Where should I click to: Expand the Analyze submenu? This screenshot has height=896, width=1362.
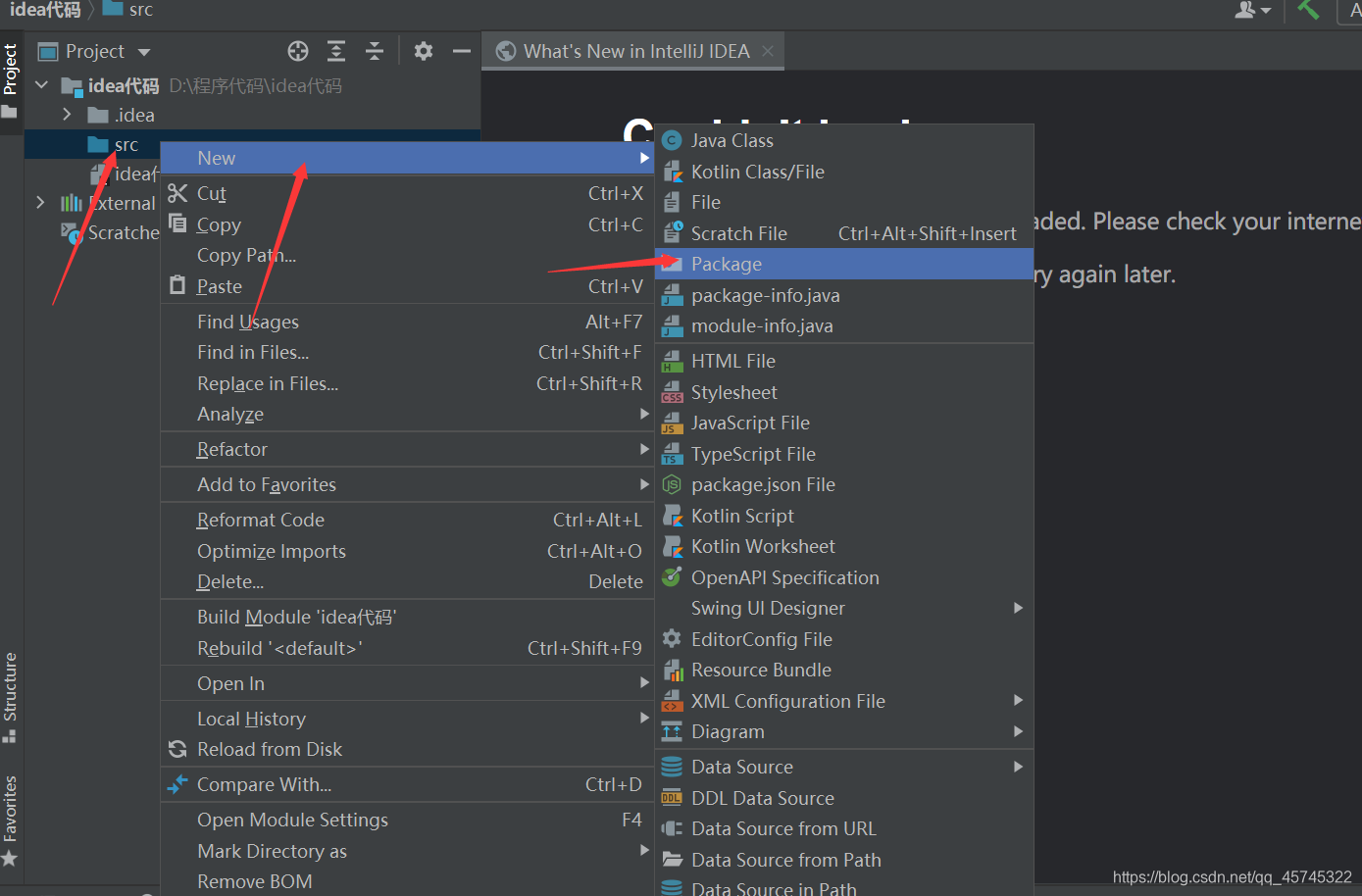tap(407, 414)
